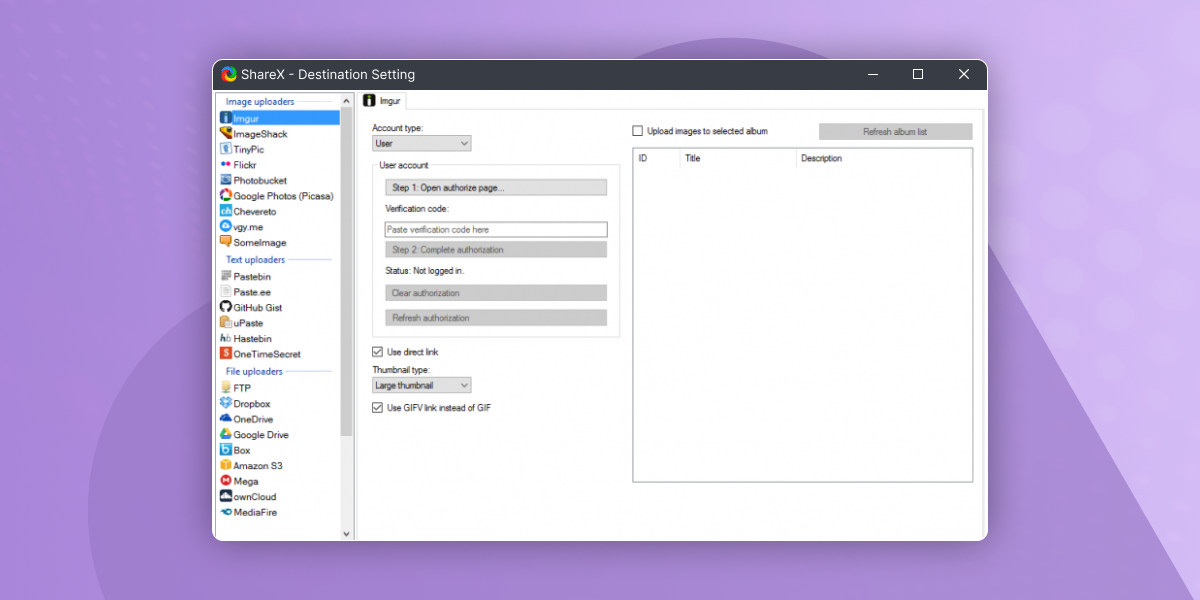
Task: Enable Upload images to selected album
Action: coord(638,131)
